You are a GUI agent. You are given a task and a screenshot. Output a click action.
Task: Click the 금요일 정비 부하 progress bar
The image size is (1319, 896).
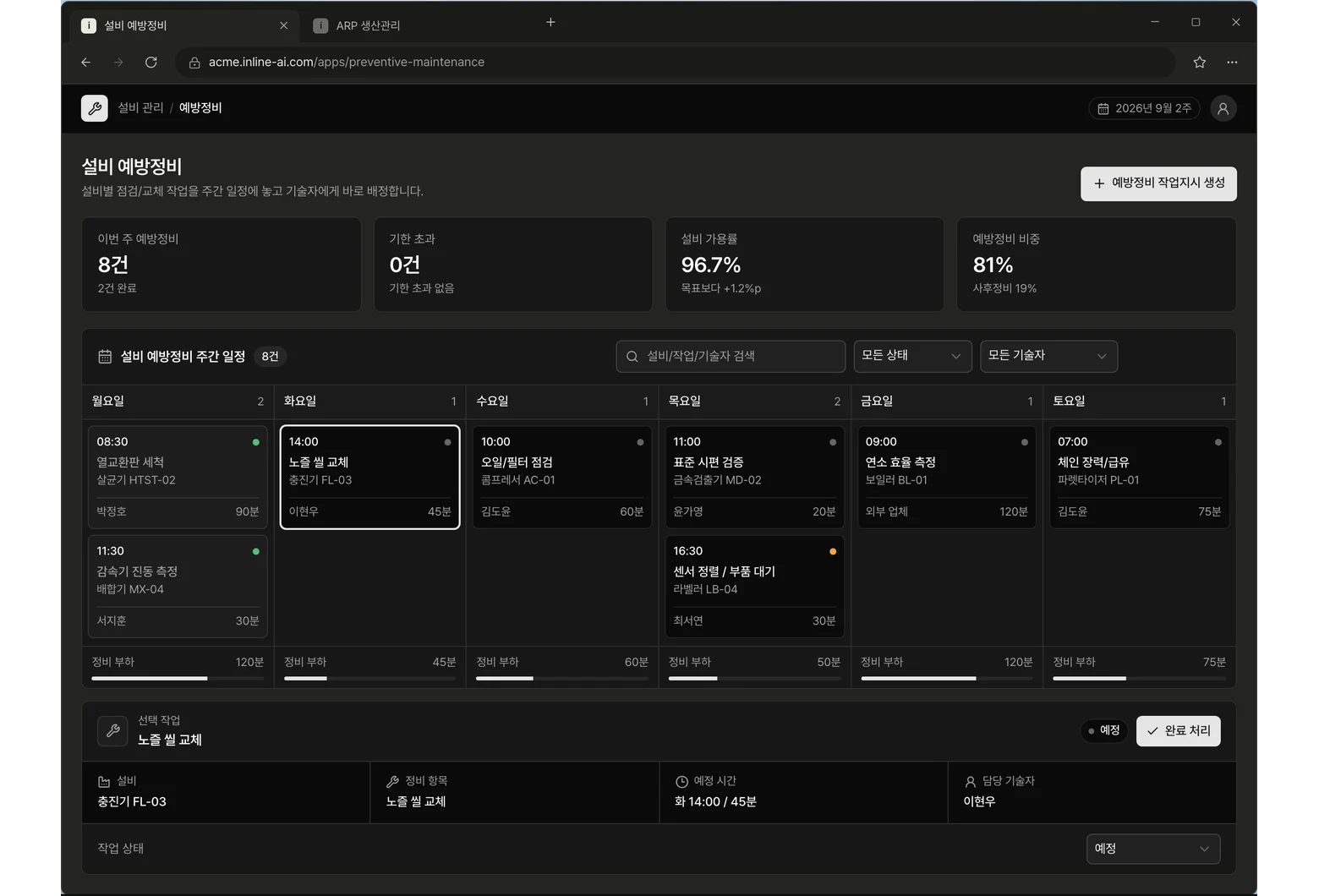[946, 678]
